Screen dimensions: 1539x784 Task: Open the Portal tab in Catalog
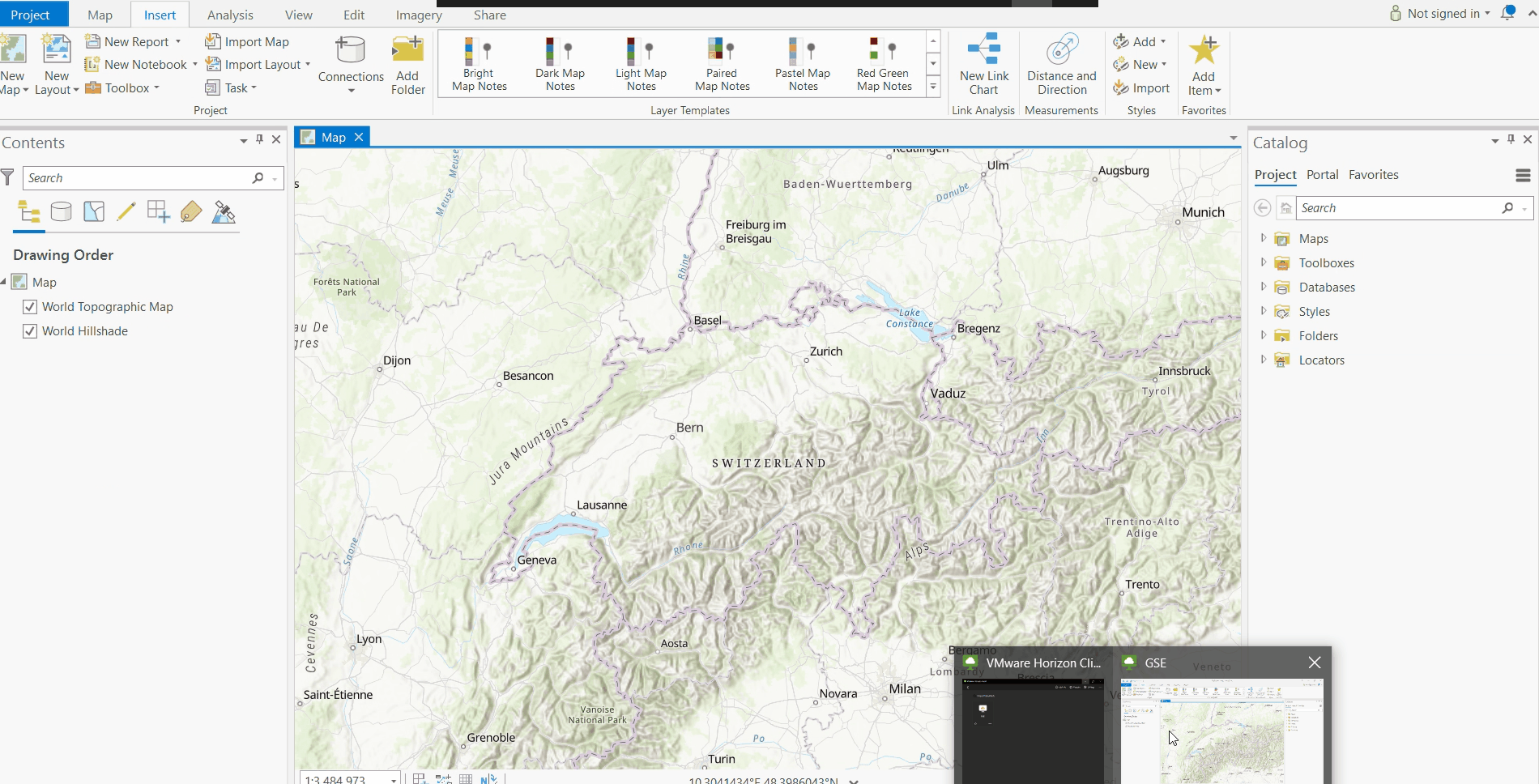[1322, 175]
